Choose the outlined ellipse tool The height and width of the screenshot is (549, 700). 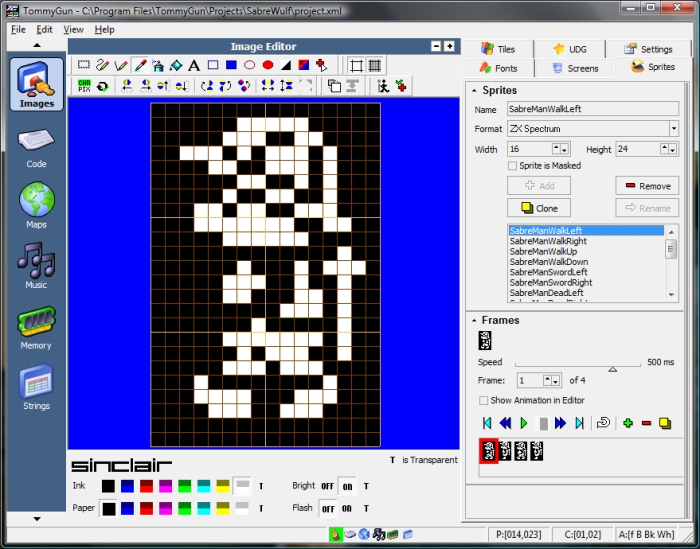250,65
